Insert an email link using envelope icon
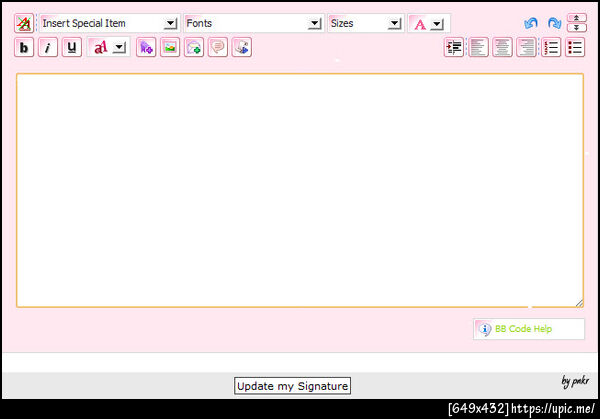Viewport: 600px width, 419px height. pyautogui.click(x=194, y=47)
